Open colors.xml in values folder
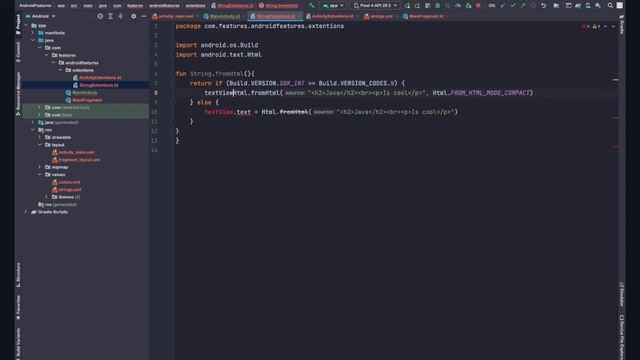The image size is (640, 360). pos(69,182)
